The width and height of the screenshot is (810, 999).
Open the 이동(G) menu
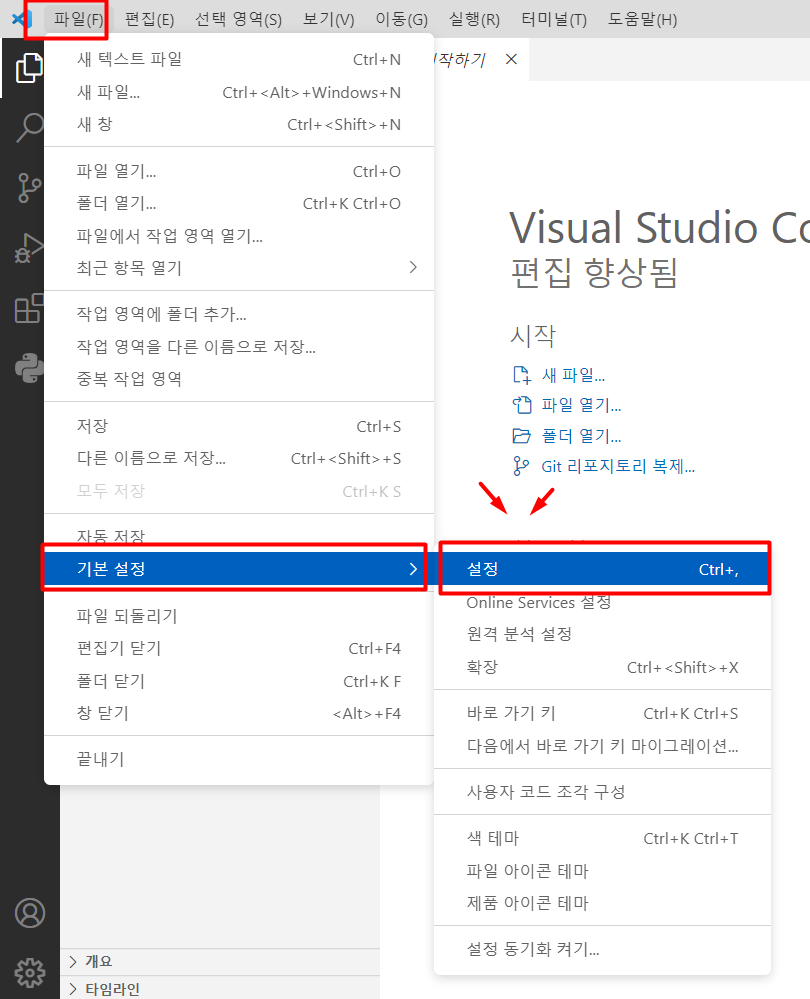click(401, 20)
